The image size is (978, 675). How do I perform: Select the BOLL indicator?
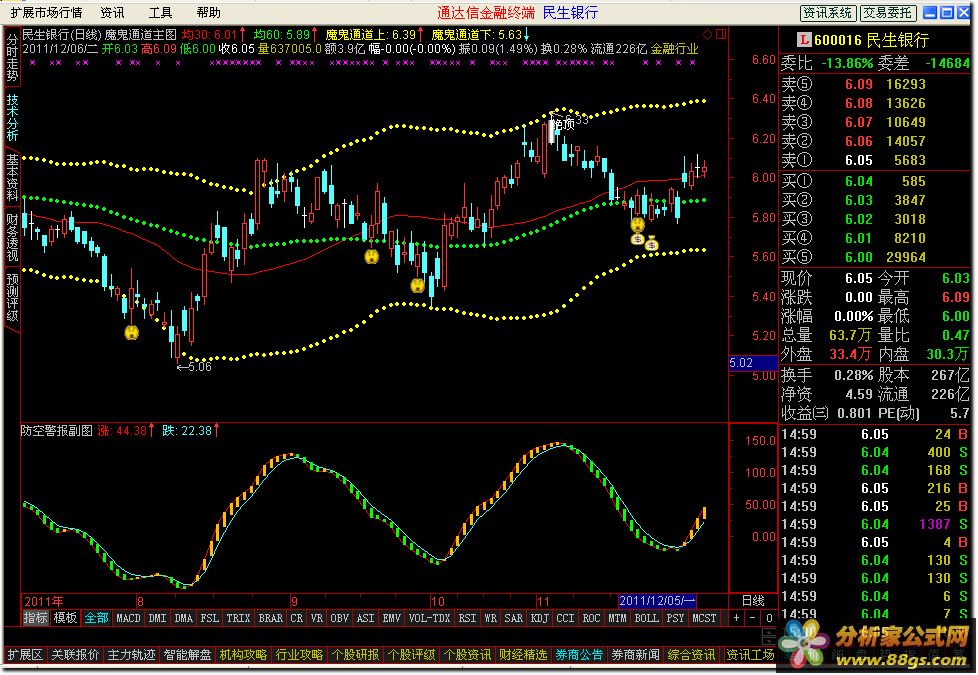click(x=646, y=618)
